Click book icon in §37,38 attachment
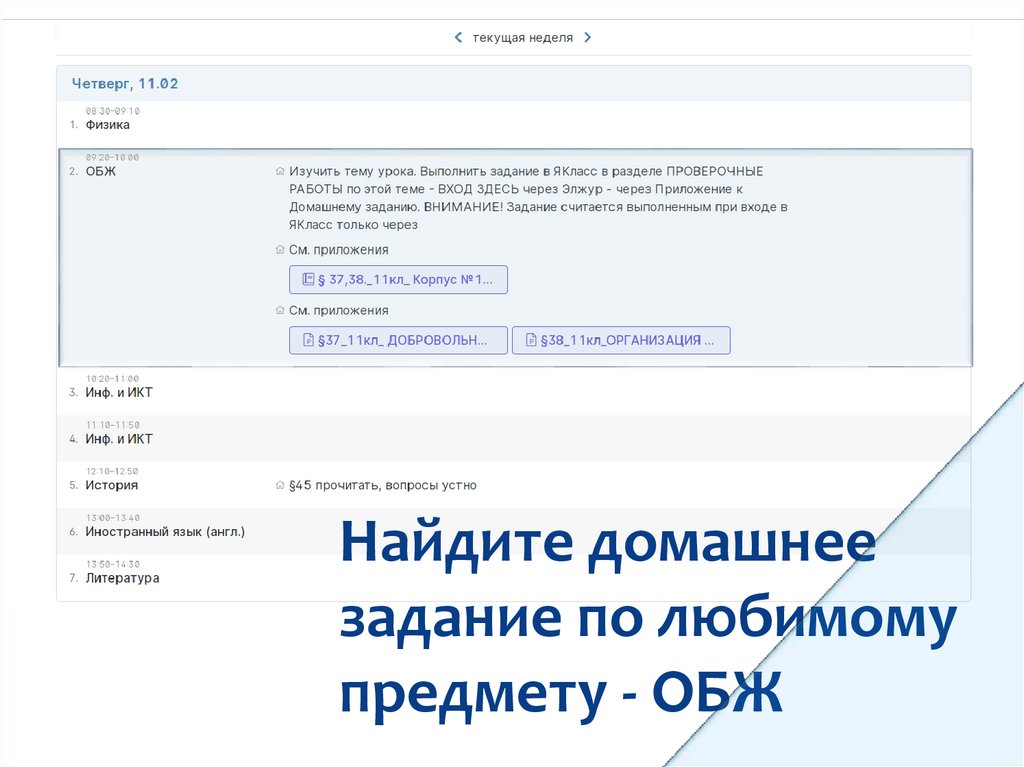The width and height of the screenshot is (1024, 767). 308,280
